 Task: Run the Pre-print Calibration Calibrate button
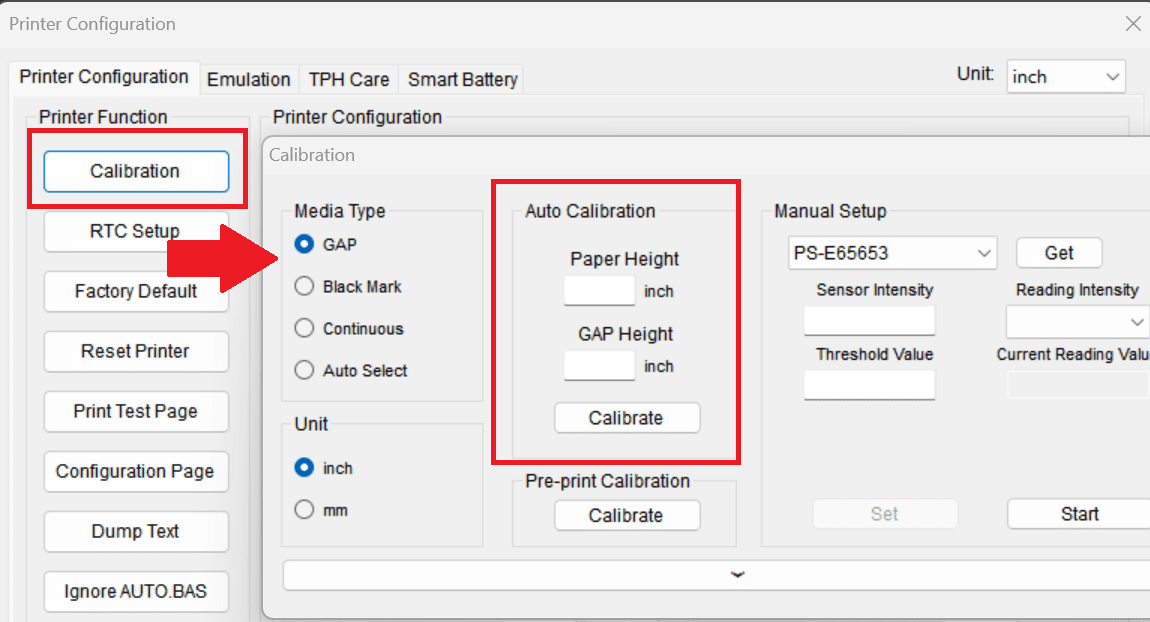[627, 515]
